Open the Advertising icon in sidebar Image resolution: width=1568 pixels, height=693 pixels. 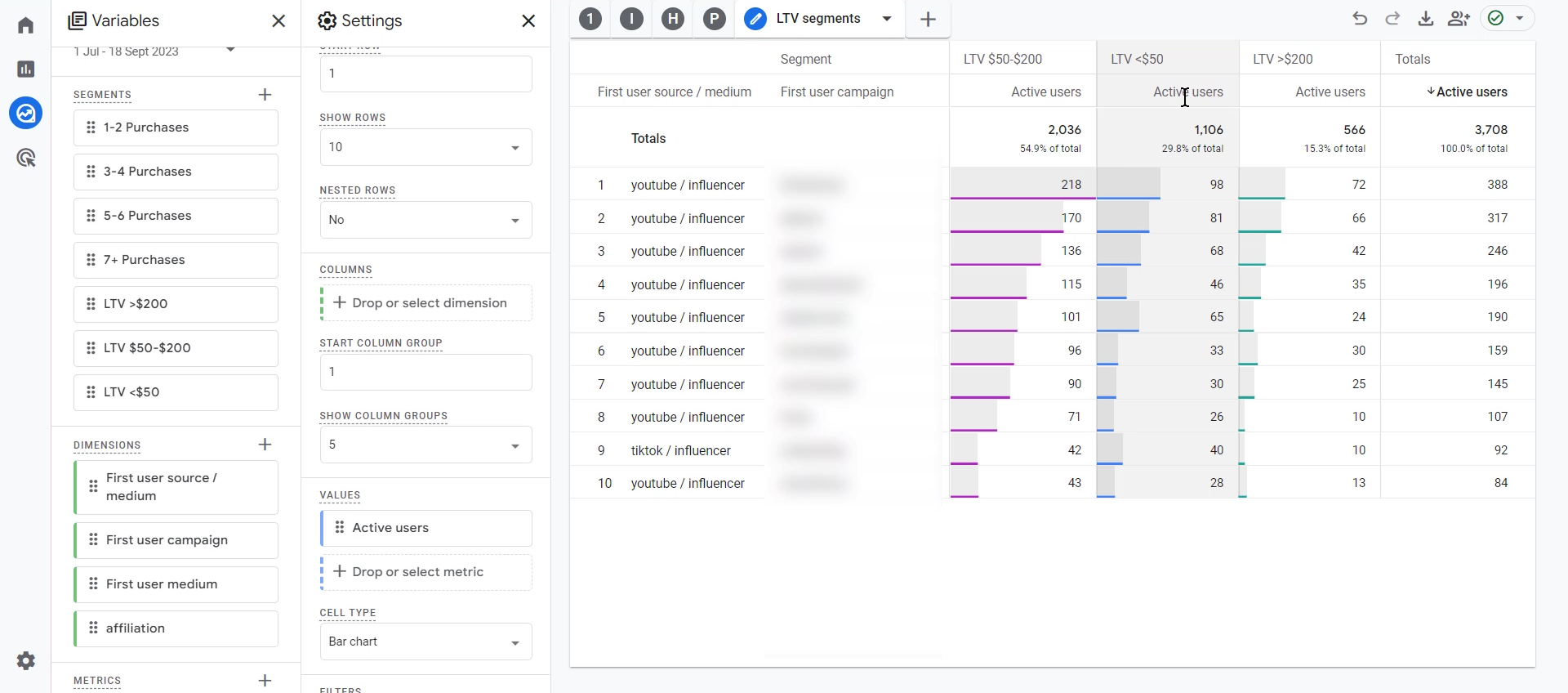coord(26,158)
